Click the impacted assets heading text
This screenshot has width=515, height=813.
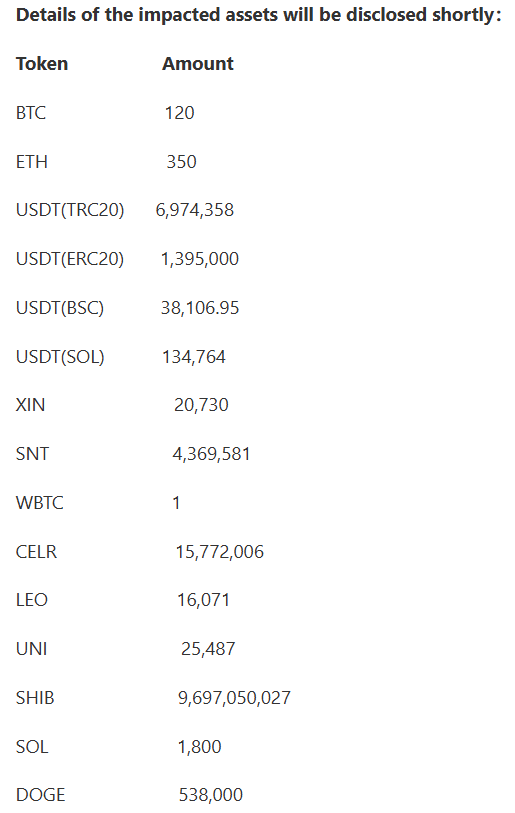coord(259,15)
